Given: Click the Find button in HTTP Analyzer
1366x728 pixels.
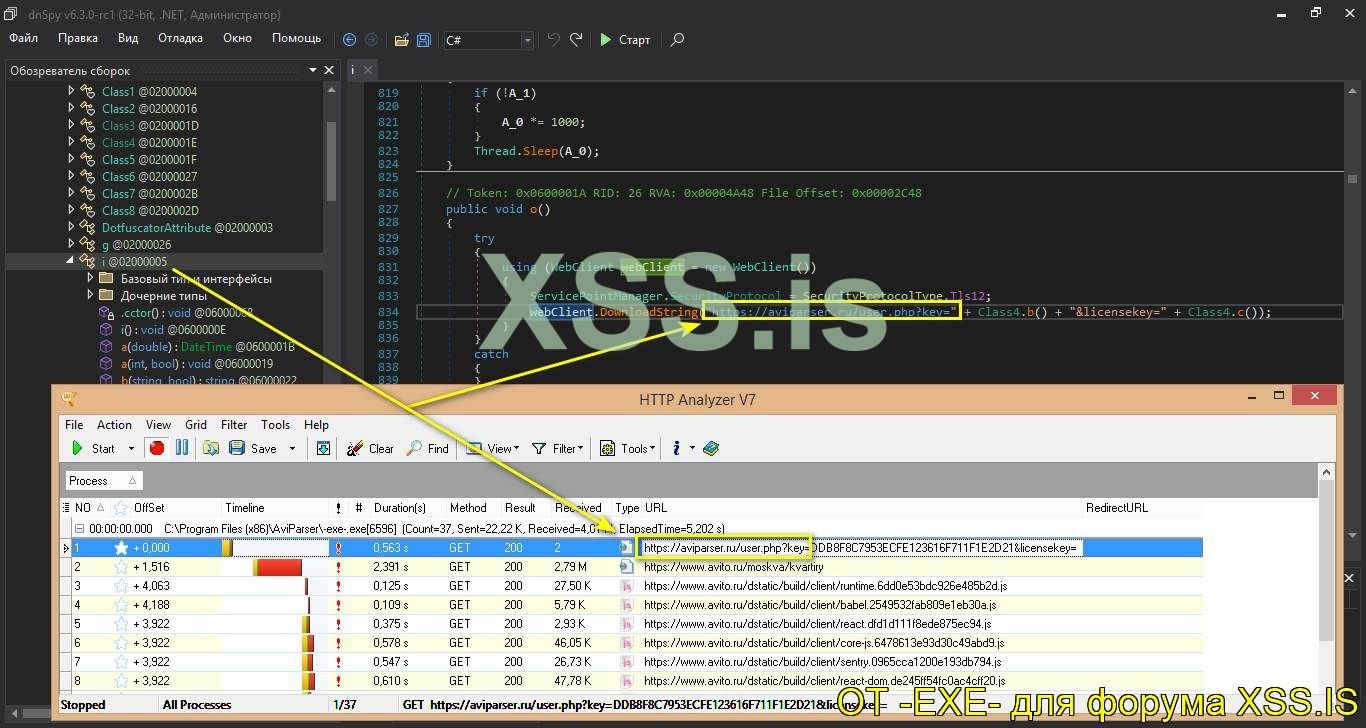Looking at the screenshot, I should coord(427,449).
